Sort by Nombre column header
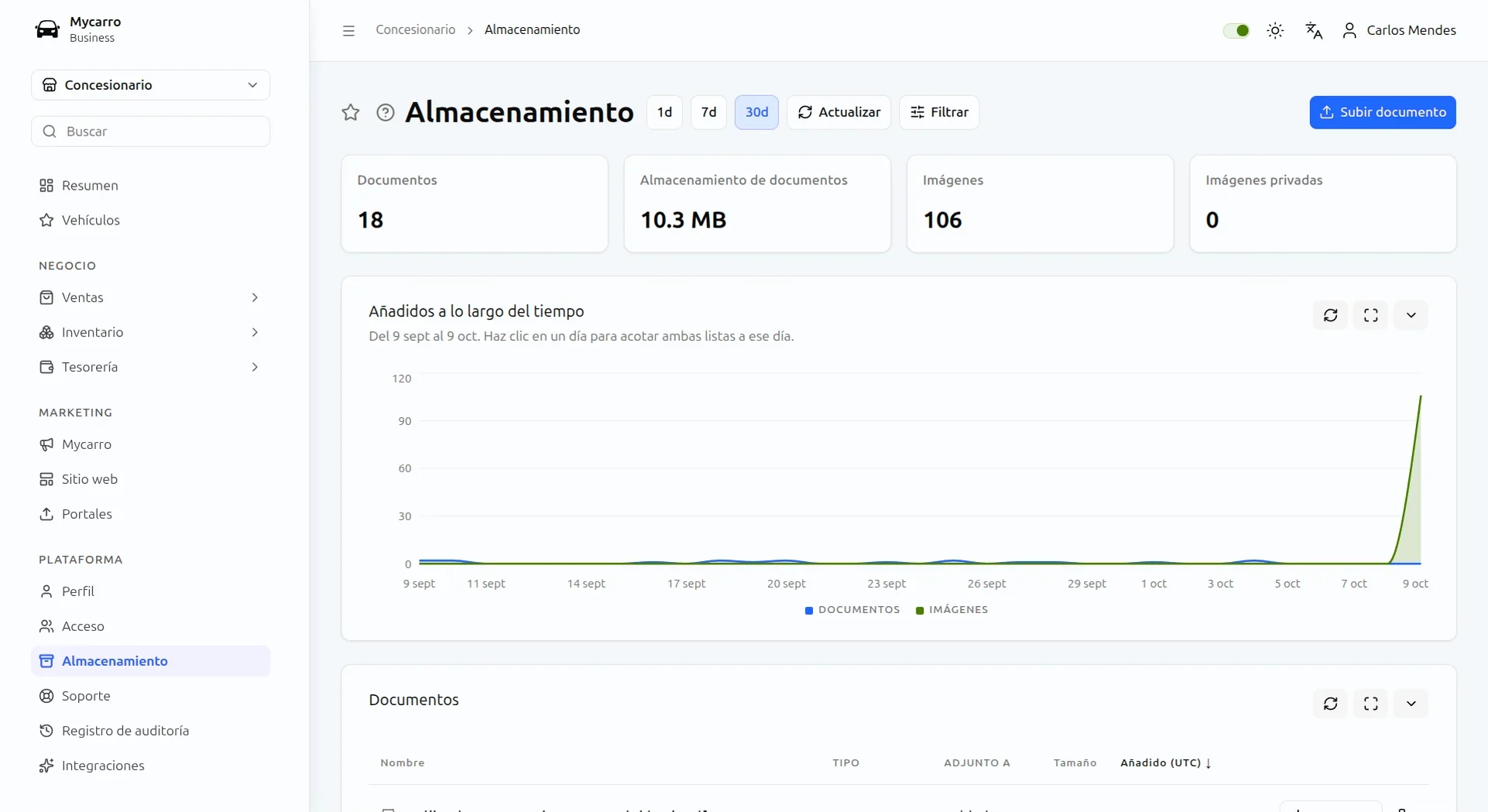The image size is (1488, 812). pyautogui.click(x=403, y=763)
